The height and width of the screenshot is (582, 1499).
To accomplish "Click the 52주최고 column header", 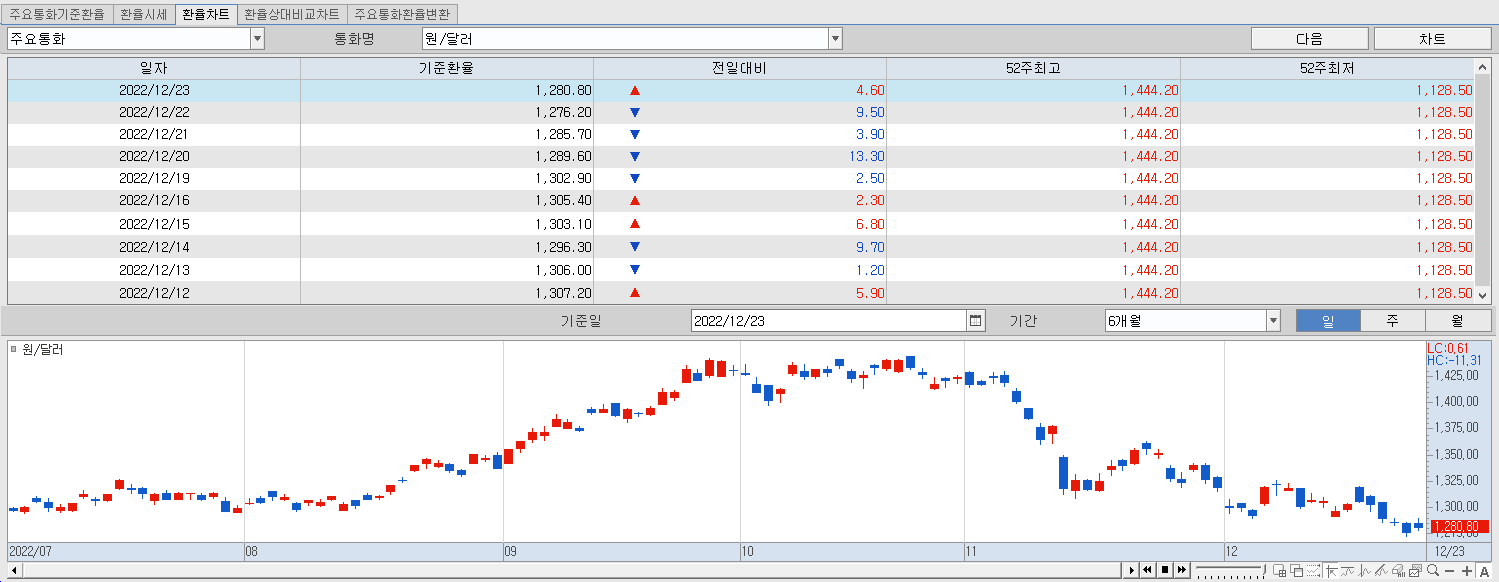I will pos(1033,69).
